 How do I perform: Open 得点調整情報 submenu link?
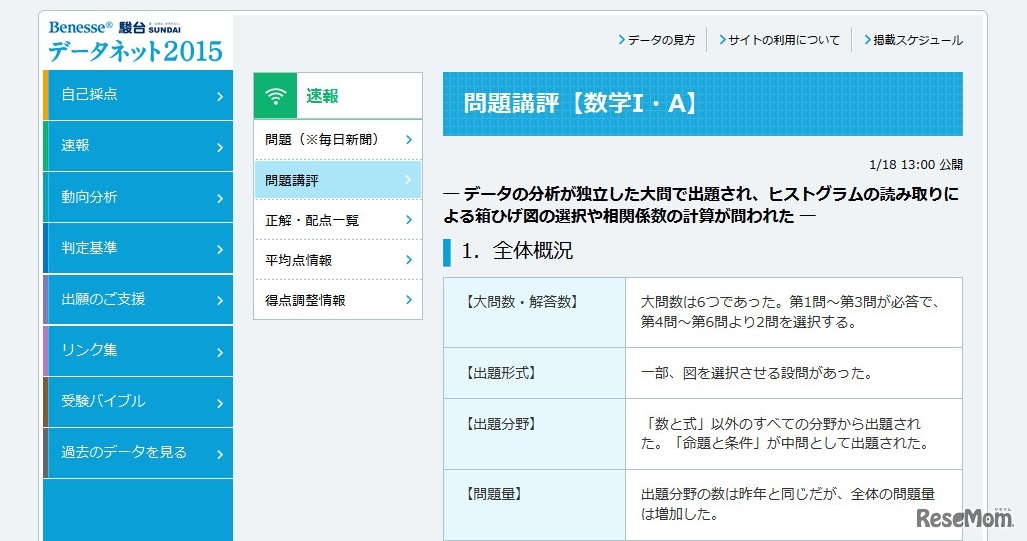tap(338, 300)
